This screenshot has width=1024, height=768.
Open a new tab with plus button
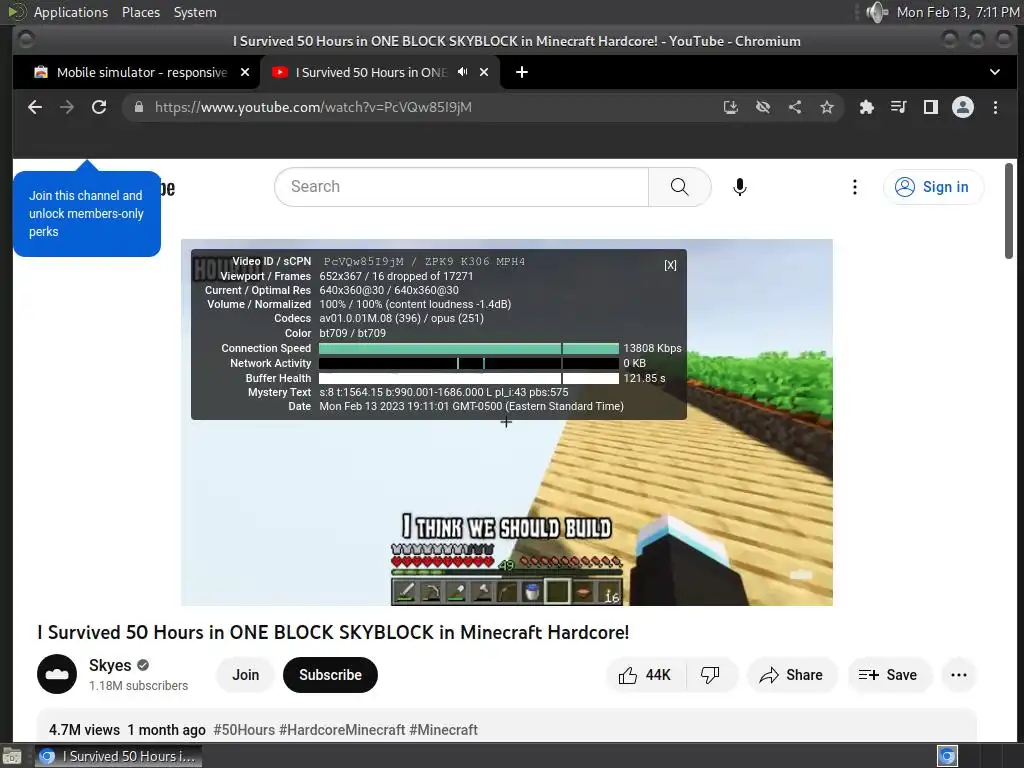click(x=522, y=72)
